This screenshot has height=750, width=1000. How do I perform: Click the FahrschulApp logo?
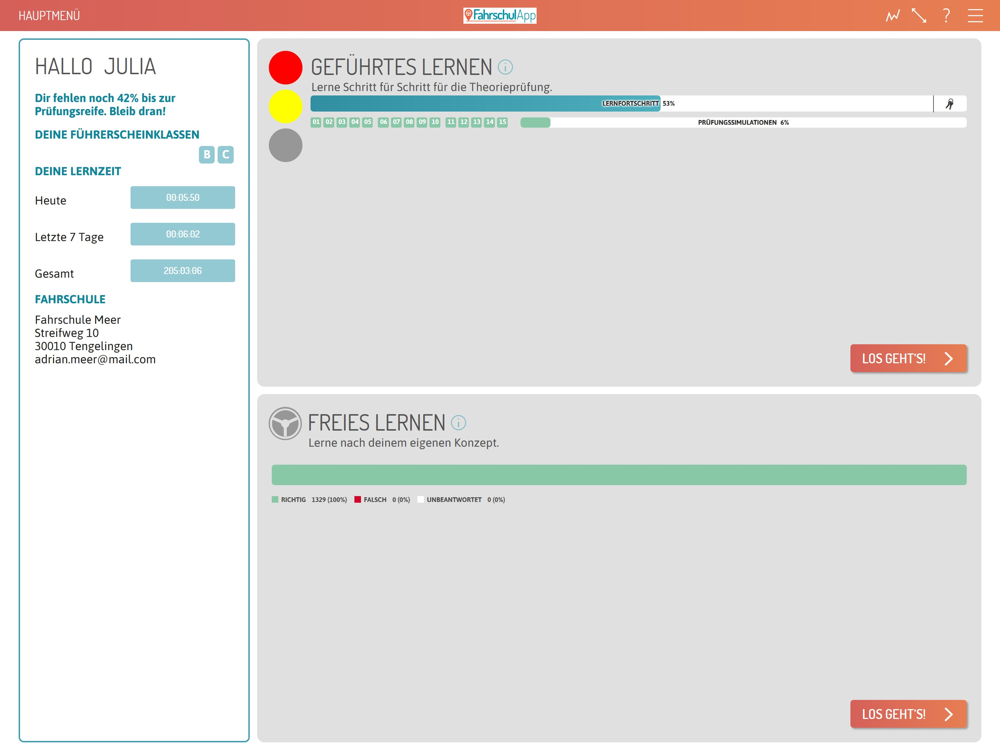[500, 15]
